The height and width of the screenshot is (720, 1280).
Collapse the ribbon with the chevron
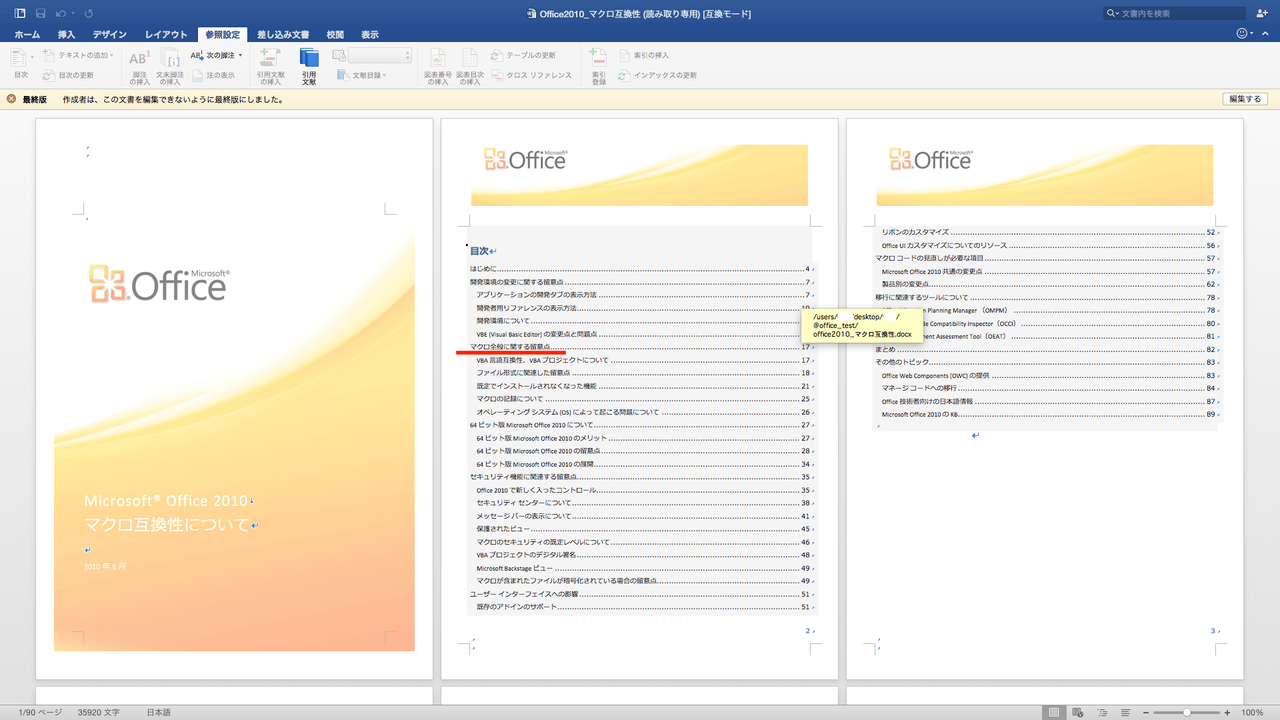1264,34
